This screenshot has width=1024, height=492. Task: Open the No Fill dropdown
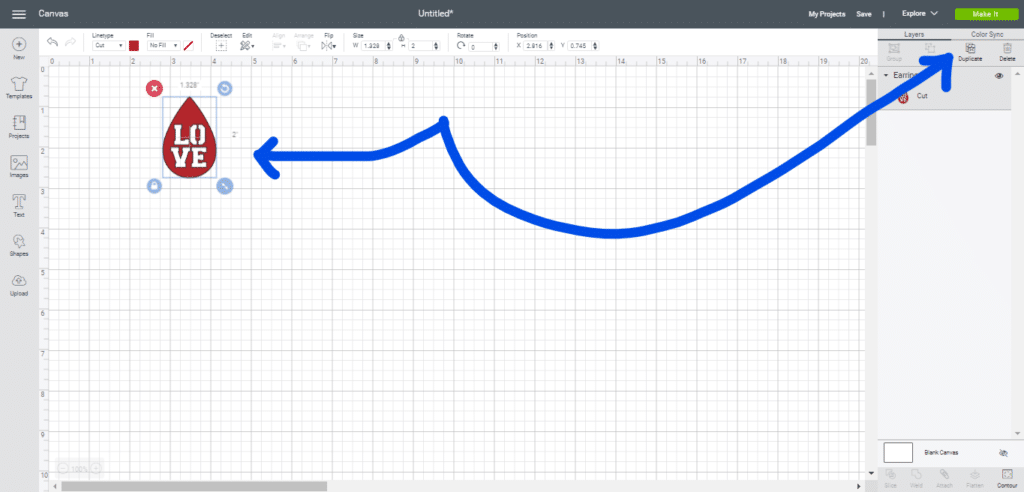(x=163, y=46)
